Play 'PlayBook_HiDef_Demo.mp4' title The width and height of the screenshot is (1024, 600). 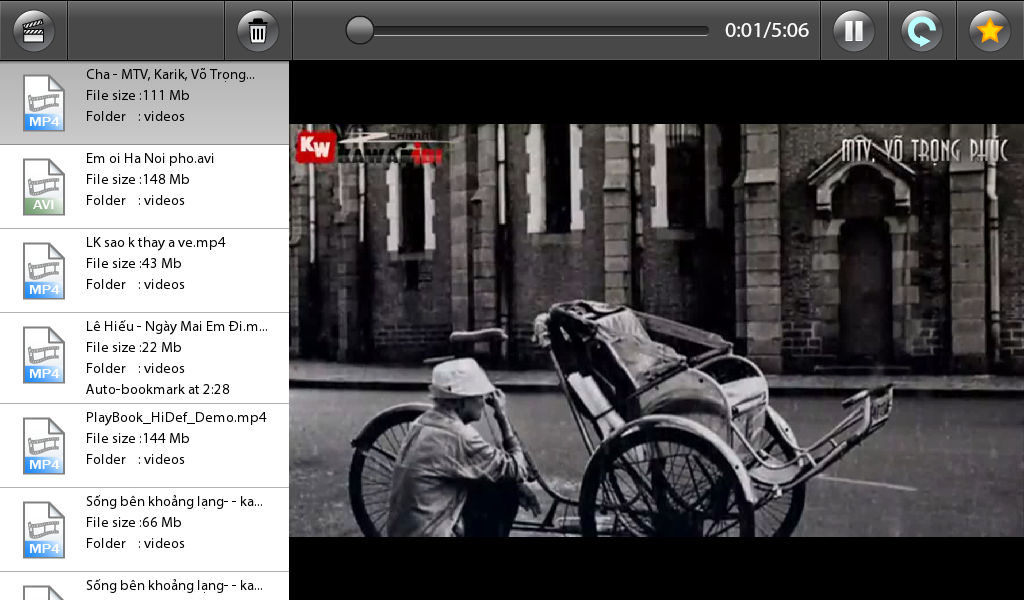176,417
